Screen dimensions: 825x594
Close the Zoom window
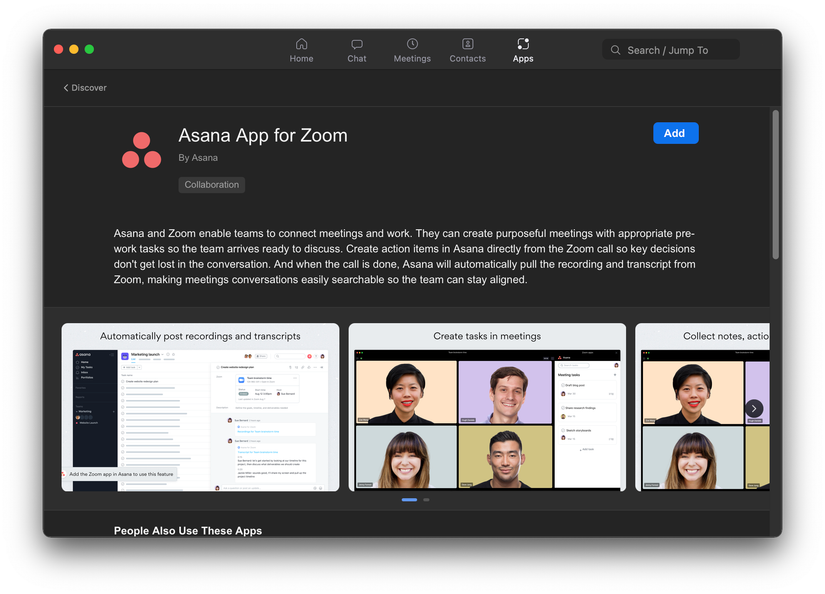[58, 49]
